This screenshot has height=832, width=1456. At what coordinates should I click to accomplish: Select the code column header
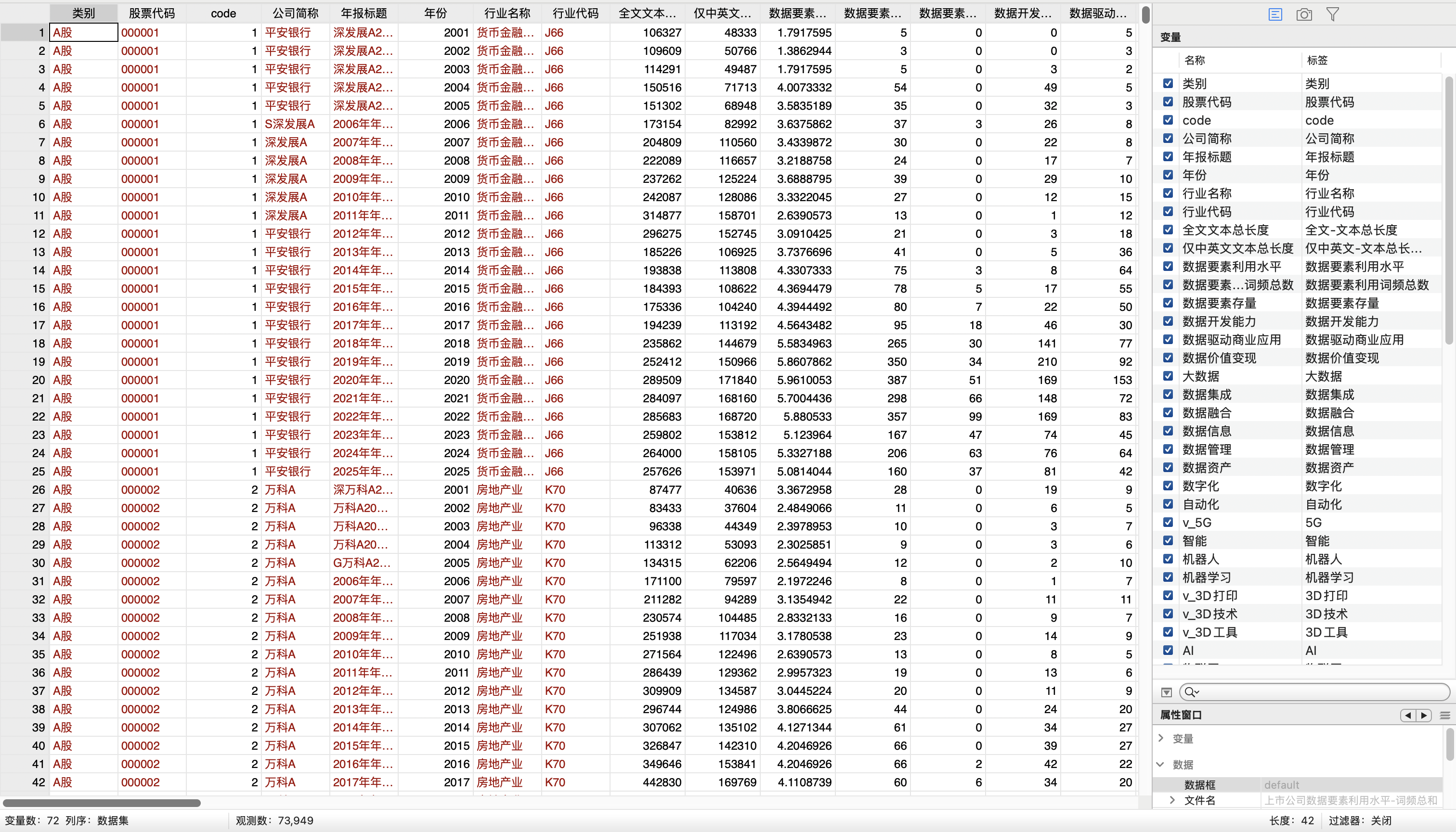(223, 13)
